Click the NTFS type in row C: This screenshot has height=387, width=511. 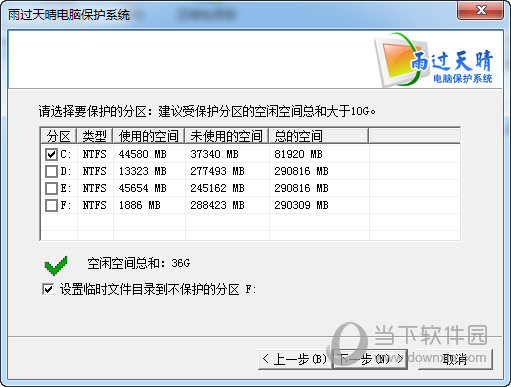[95, 154]
